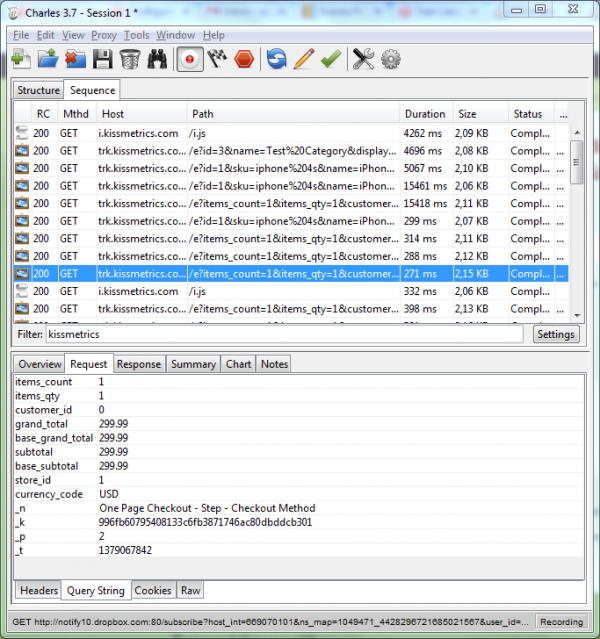This screenshot has height=639, width=600.
Task: Click the request list scrollbar thumb
Action: coord(577,162)
